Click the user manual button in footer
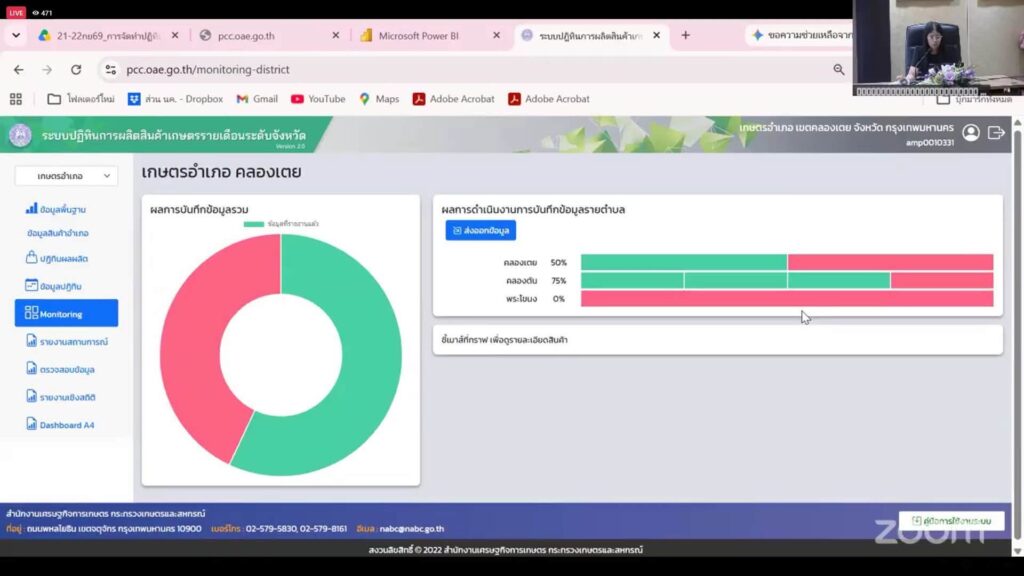The height and width of the screenshot is (576, 1024). (952, 520)
